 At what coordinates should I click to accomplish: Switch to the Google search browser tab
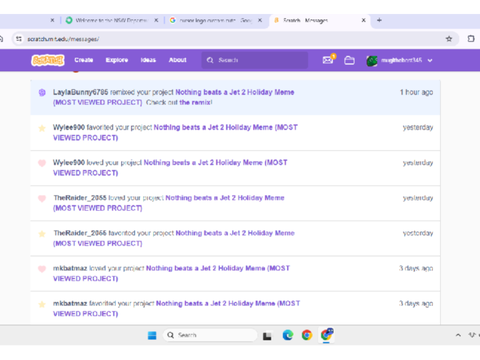[x=215, y=20]
